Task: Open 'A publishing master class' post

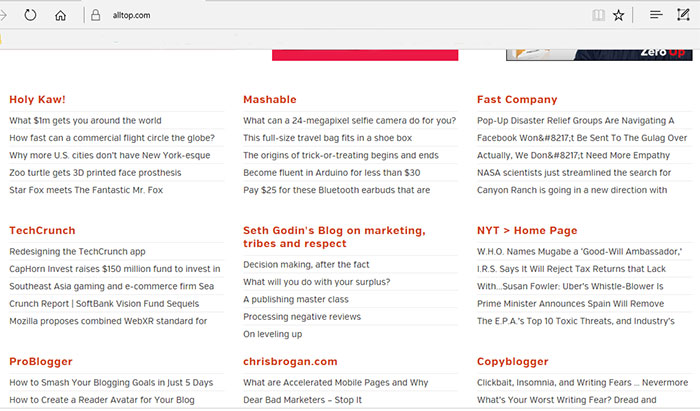Action: (296, 299)
